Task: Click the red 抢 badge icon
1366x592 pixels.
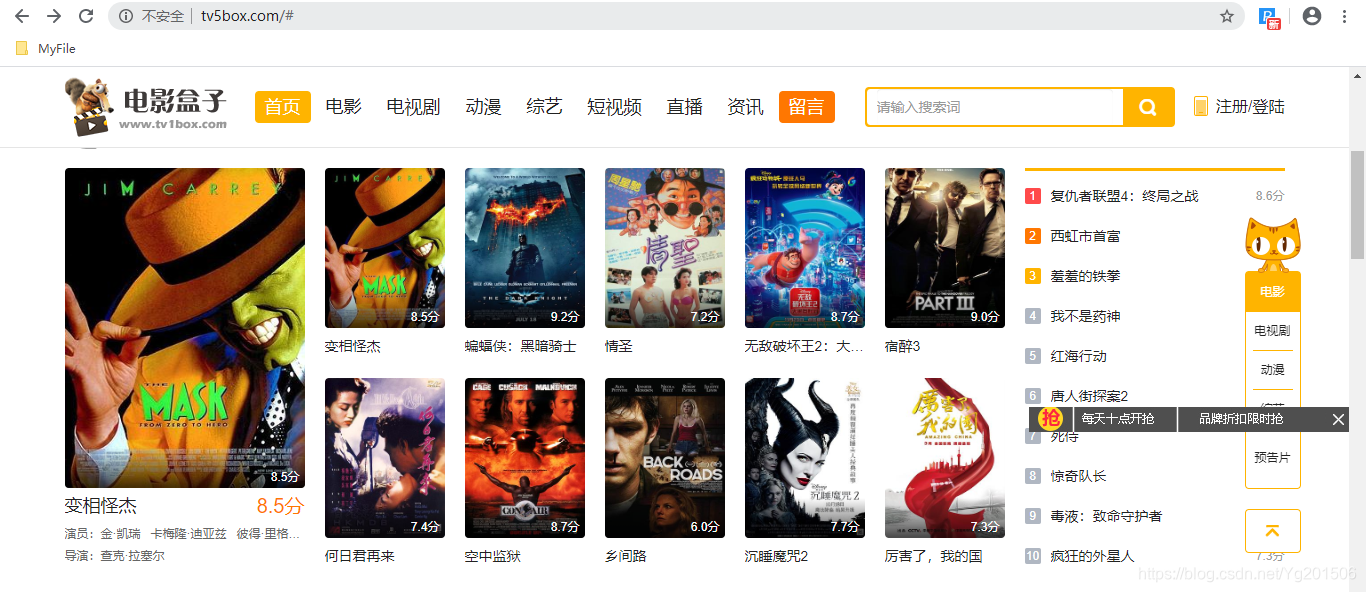Action: pyautogui.click(x=1050, y=419)
